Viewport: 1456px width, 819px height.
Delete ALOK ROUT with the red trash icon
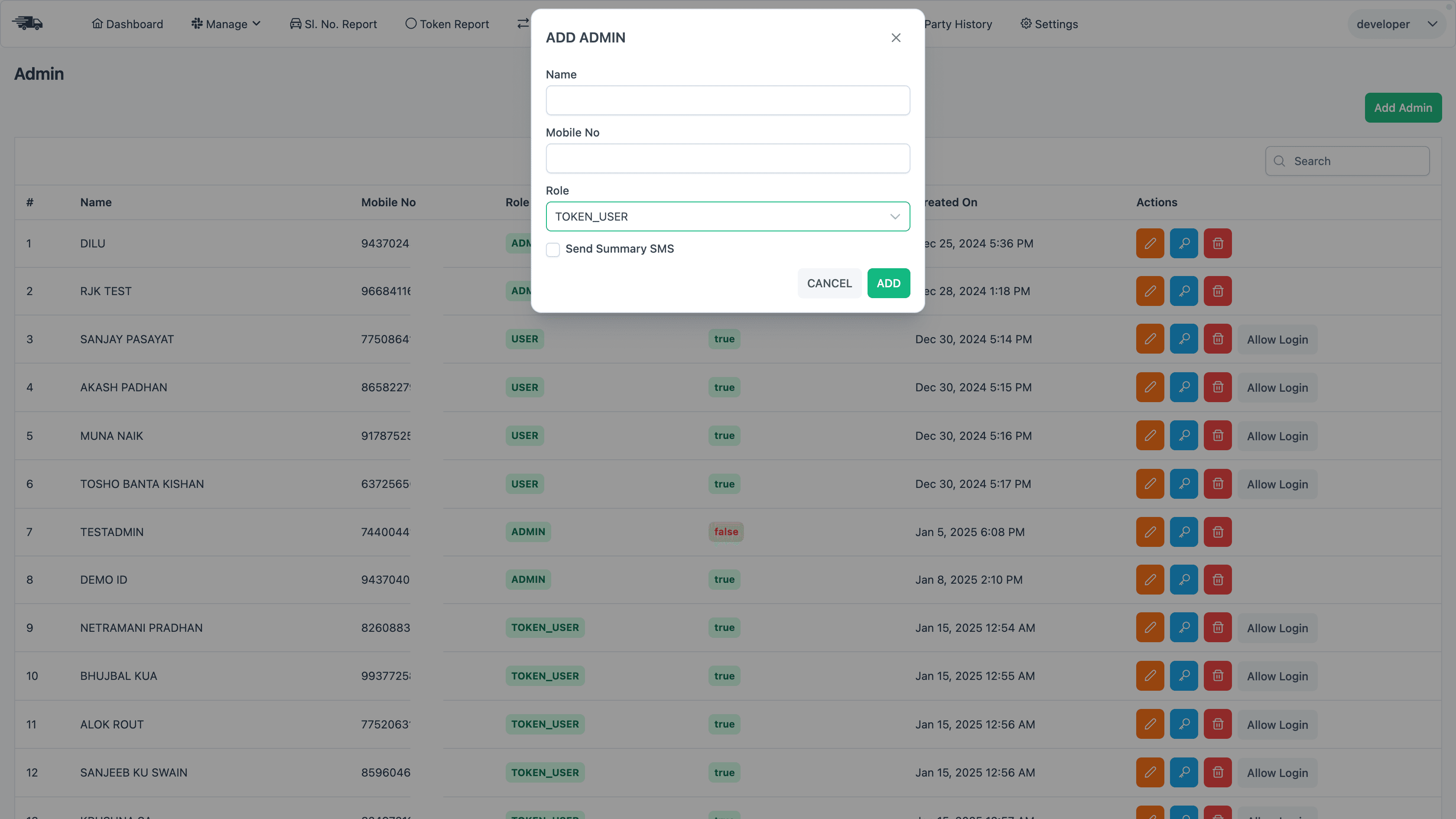(1218, 724)
